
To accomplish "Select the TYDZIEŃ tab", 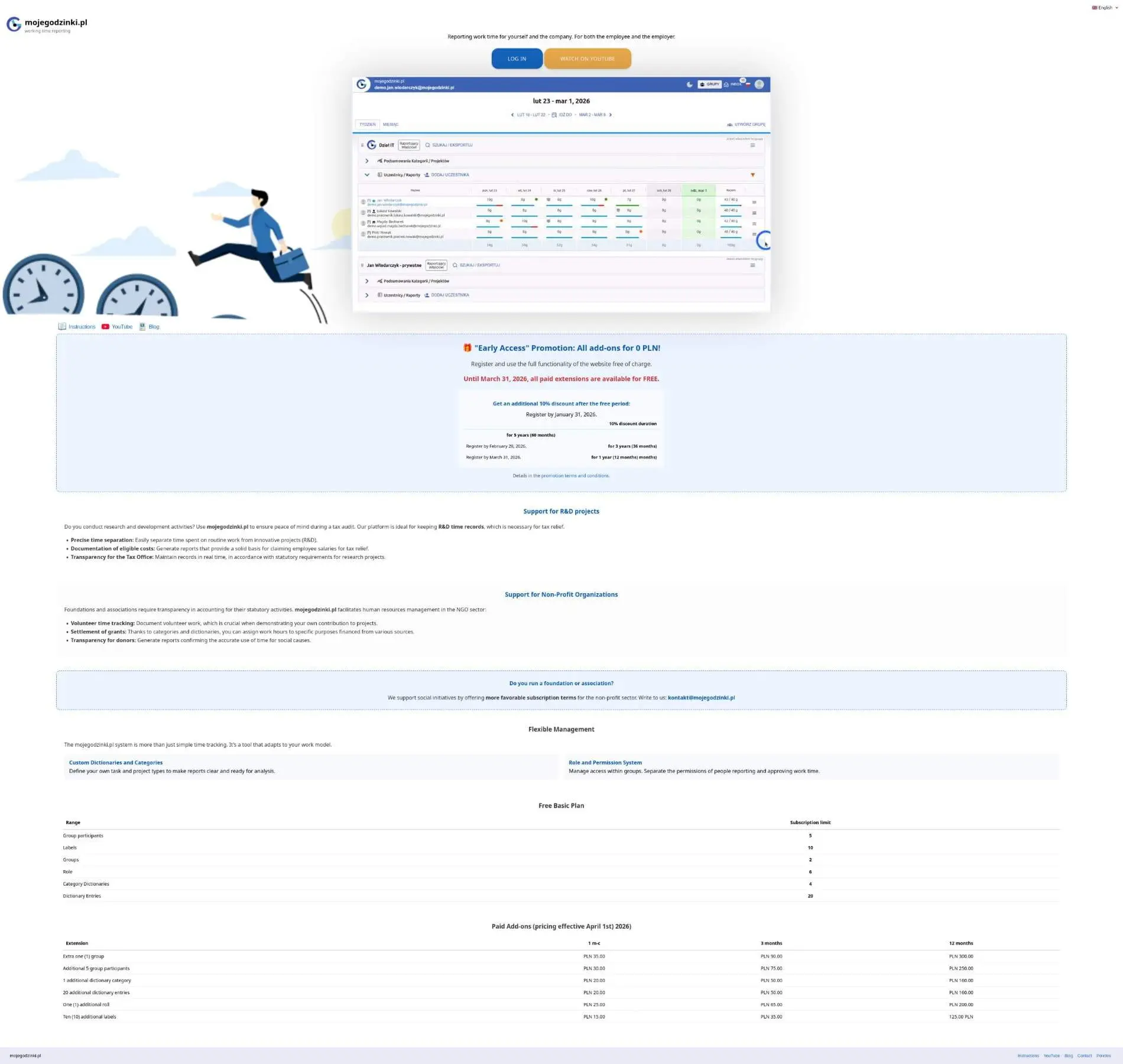I will point(367,125).
